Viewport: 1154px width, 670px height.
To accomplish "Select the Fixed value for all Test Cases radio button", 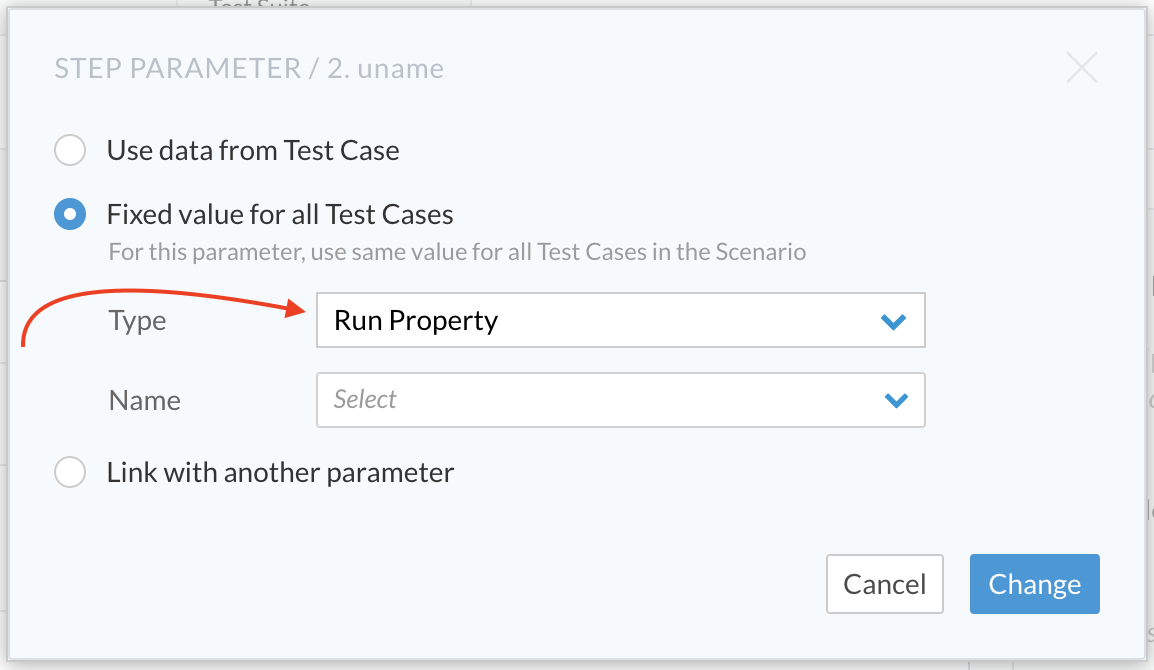I will [70, 214].
